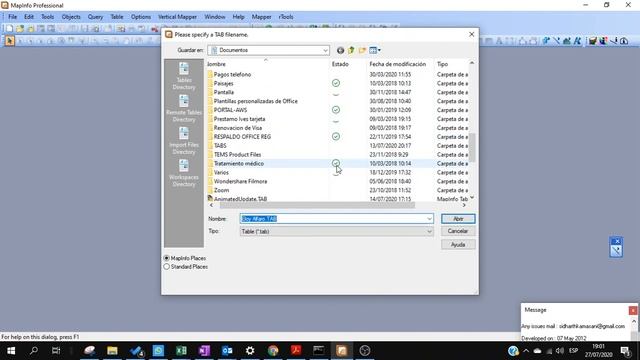The height and width of the screenshot is (360, 640).
Task: Open the Query menu
Action: [x=95, y=17]
